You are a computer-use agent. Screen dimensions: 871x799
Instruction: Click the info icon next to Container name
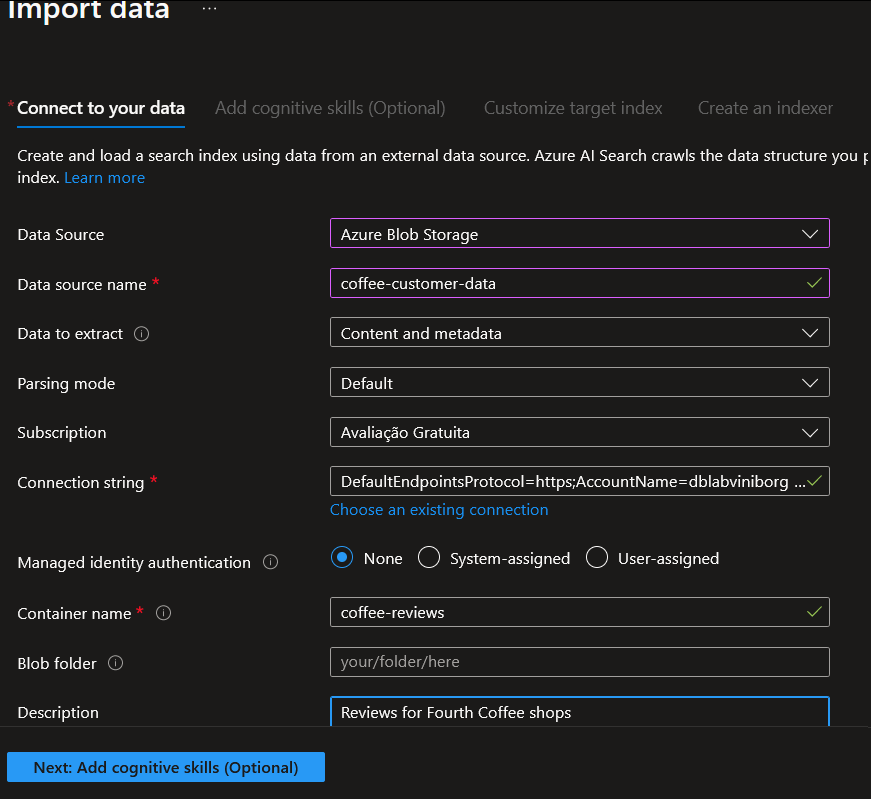pyautogui.click(x=164, y=613)
